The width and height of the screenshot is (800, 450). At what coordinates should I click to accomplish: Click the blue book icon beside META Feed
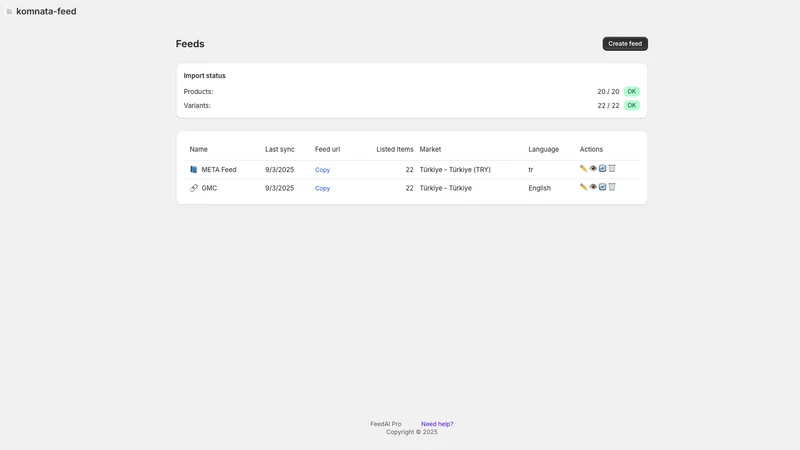[x=193, y=169]
